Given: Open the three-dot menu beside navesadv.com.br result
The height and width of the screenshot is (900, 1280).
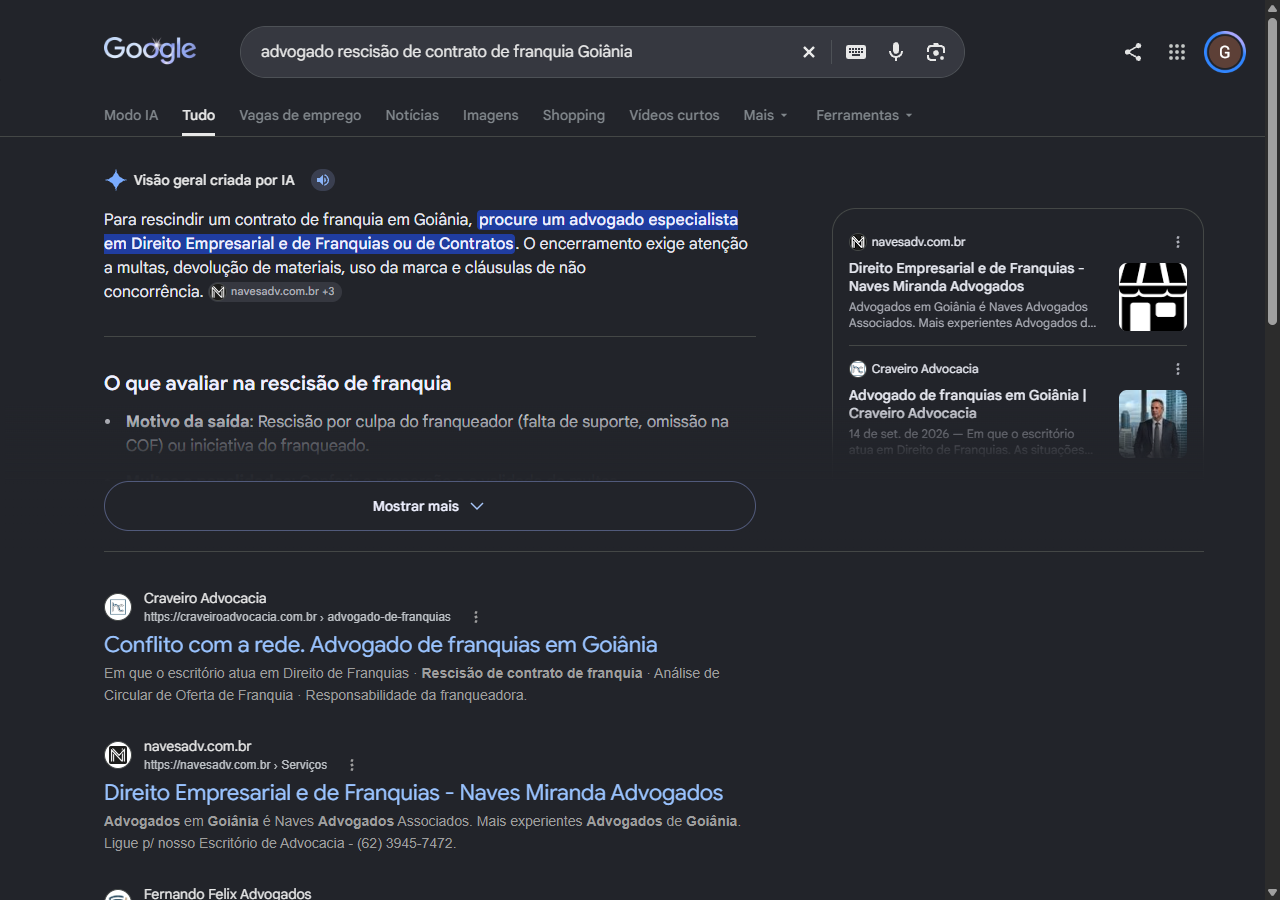Looking at the screenshot, I should (352, 765).
